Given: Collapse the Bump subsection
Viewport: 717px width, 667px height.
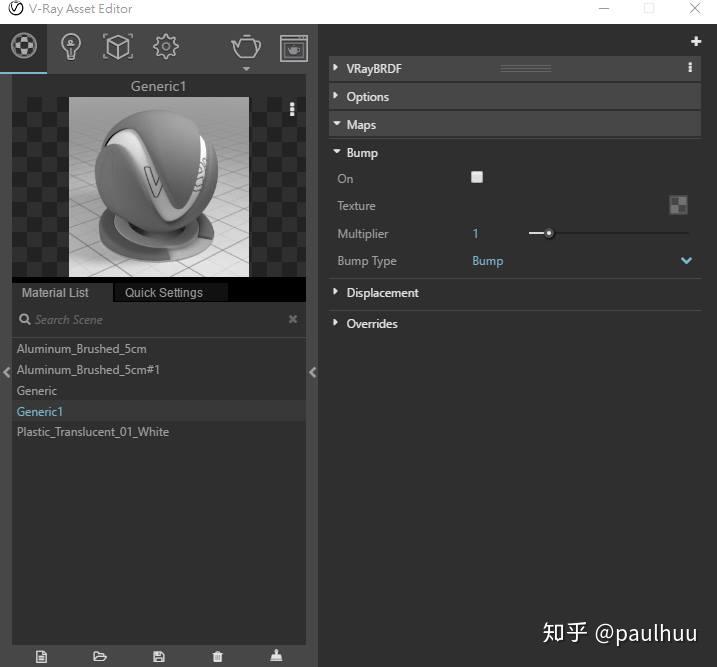Looking at the screenshot, I should tap(337, 151).
